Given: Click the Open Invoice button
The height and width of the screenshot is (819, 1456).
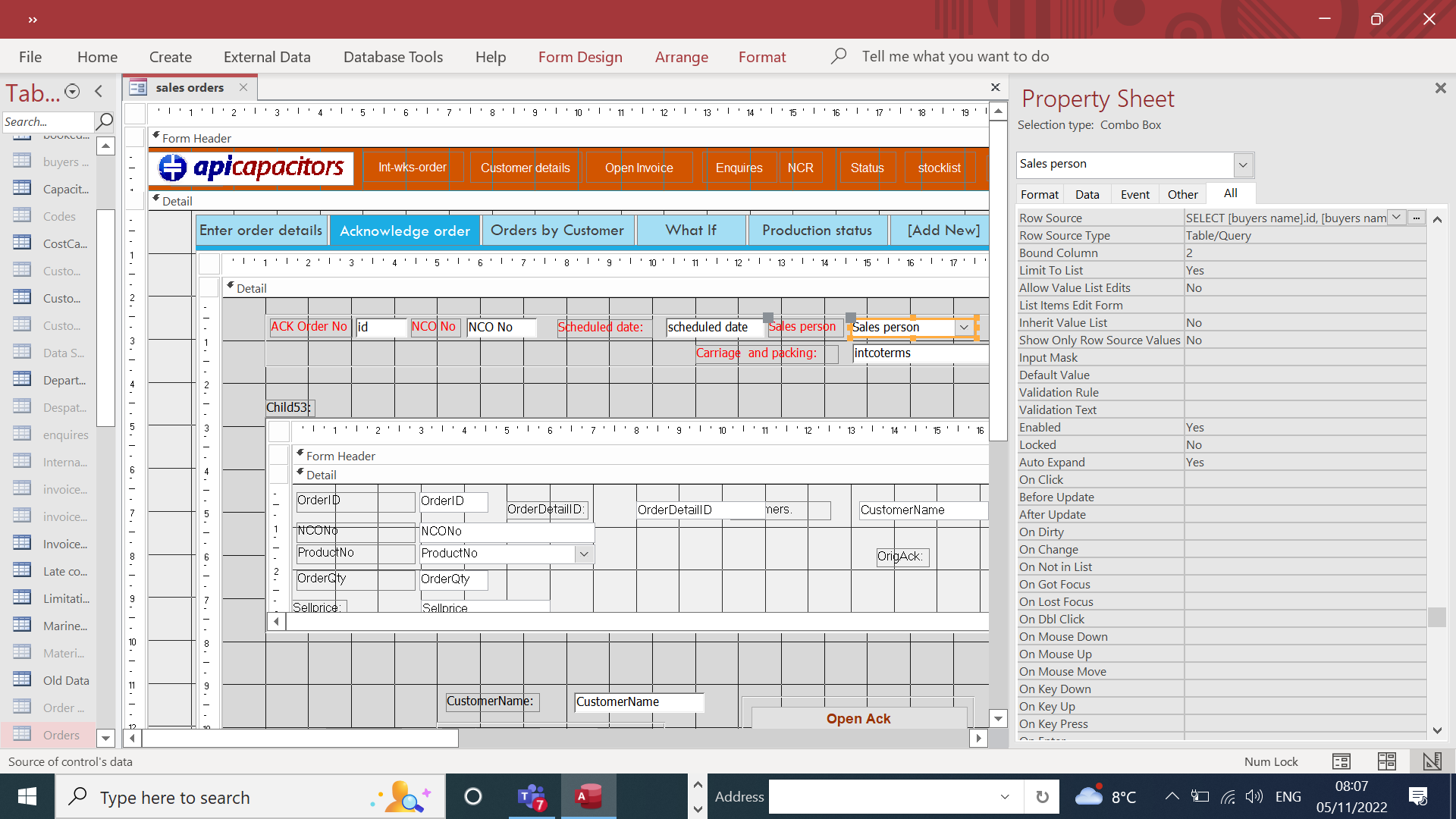Looking at the screenshot, I should pyautogui.click(x=639, y=168).
